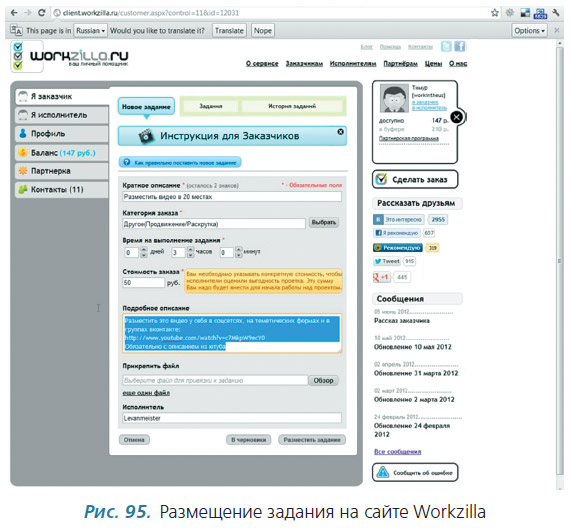Click the 'Все сообщения' link

point(398,452)
